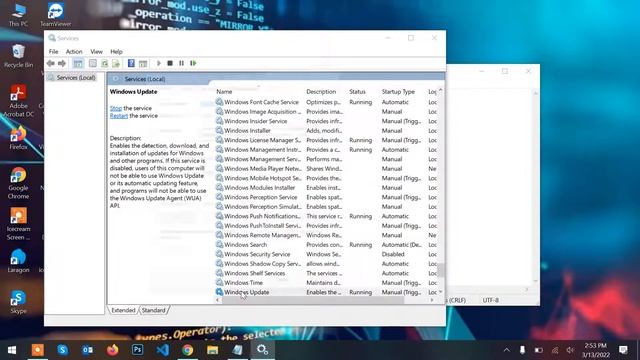
Task: Click the services list horizontal scrollbar
Action: point(312,300)
